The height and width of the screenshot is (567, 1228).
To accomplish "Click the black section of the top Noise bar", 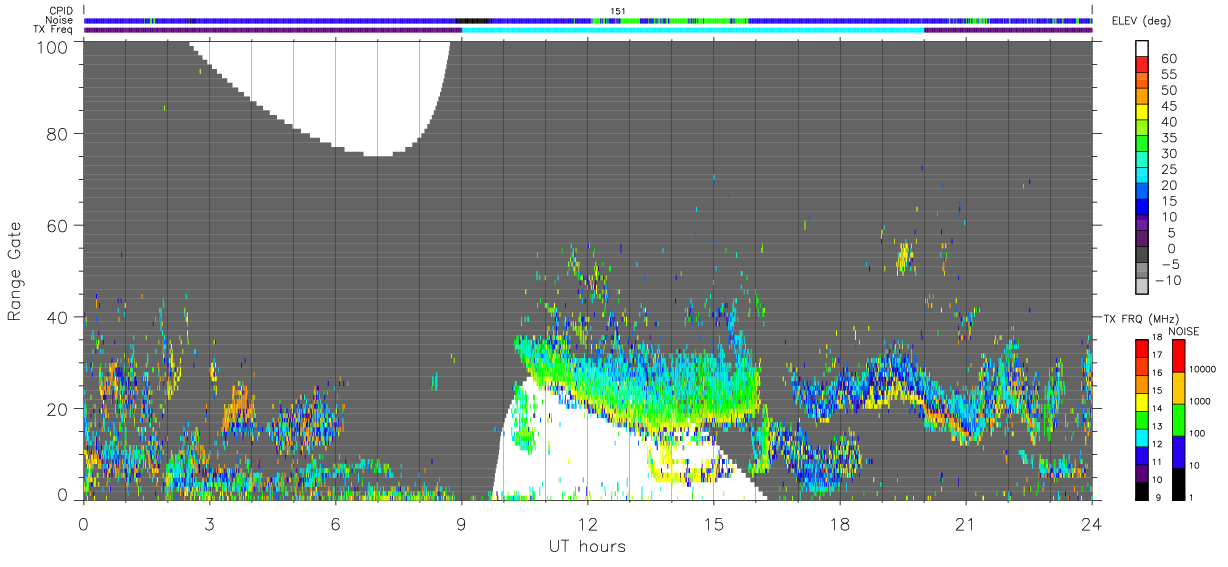I will [472, 20].
